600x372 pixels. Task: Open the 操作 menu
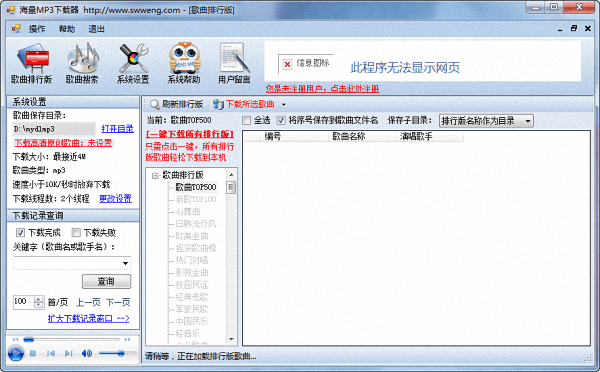[x=37, y=29]
